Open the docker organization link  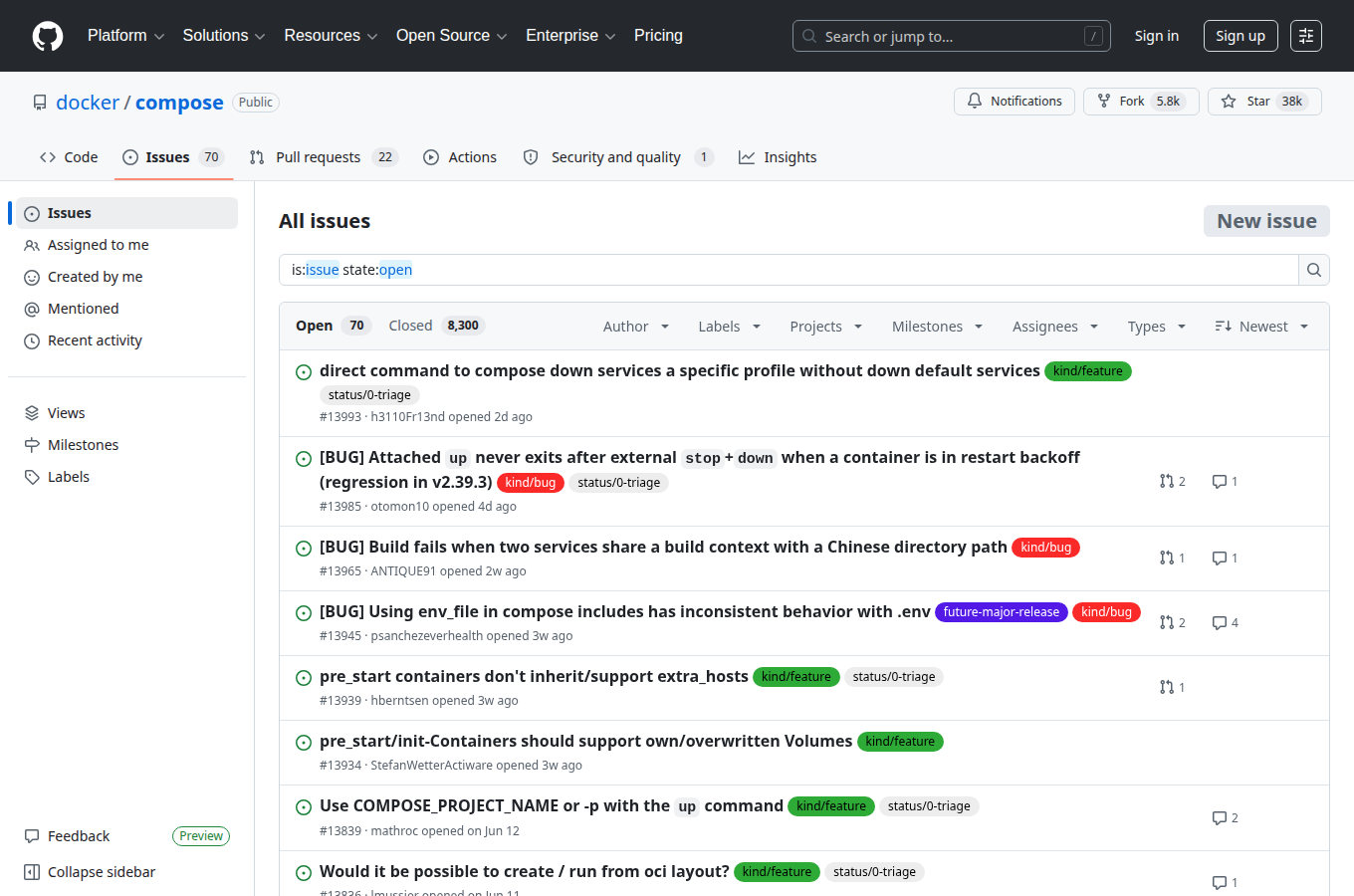[88, 103]
